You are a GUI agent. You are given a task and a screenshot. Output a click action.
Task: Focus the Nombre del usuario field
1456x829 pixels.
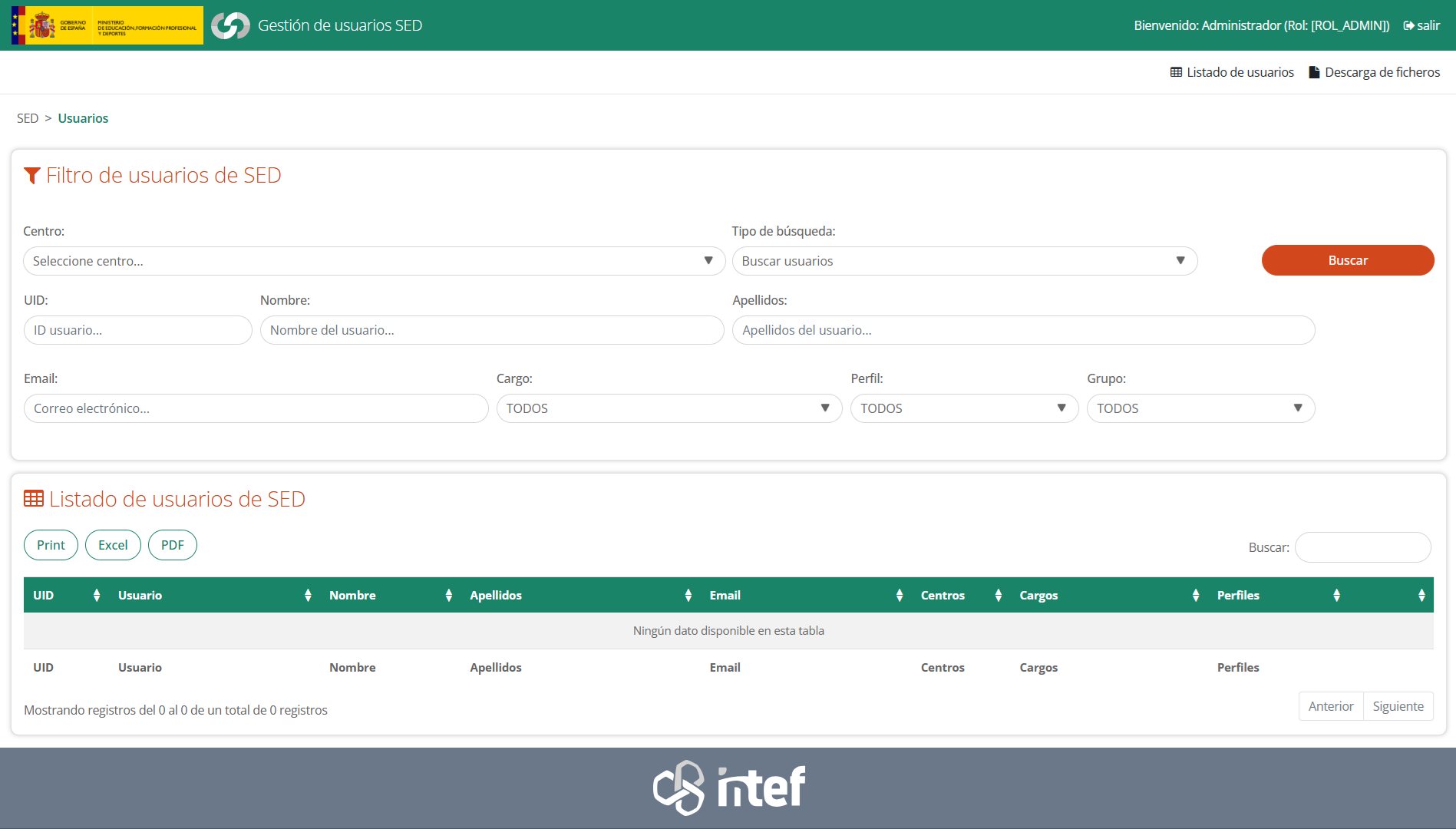coord(492,330)
